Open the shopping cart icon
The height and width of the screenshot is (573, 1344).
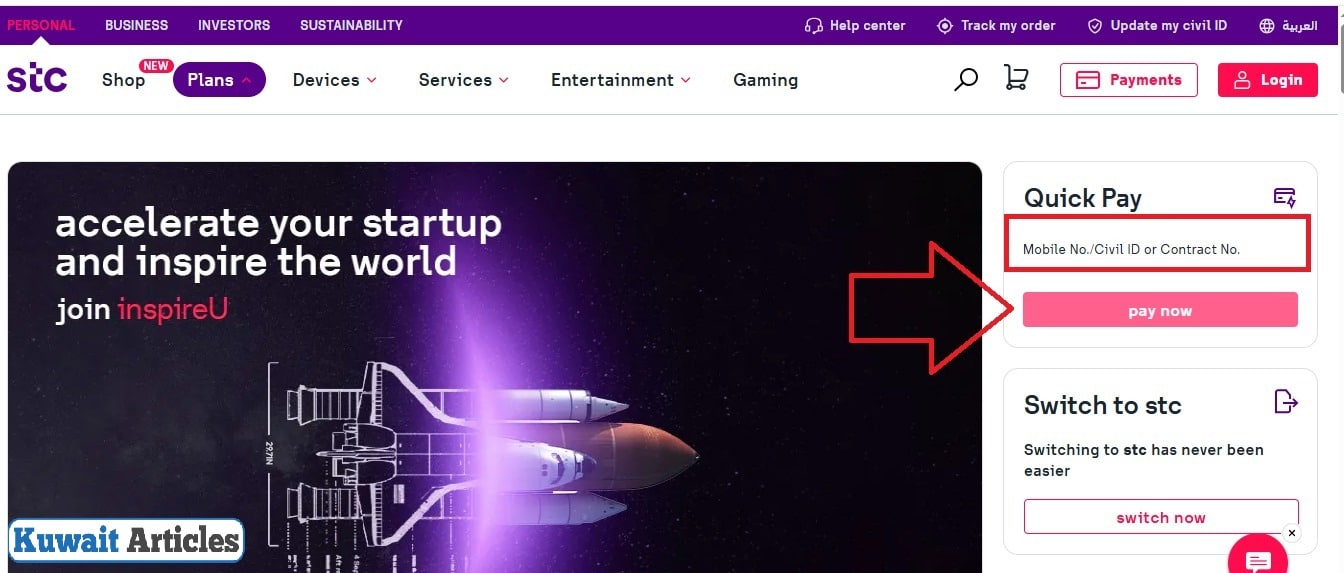1016,79
